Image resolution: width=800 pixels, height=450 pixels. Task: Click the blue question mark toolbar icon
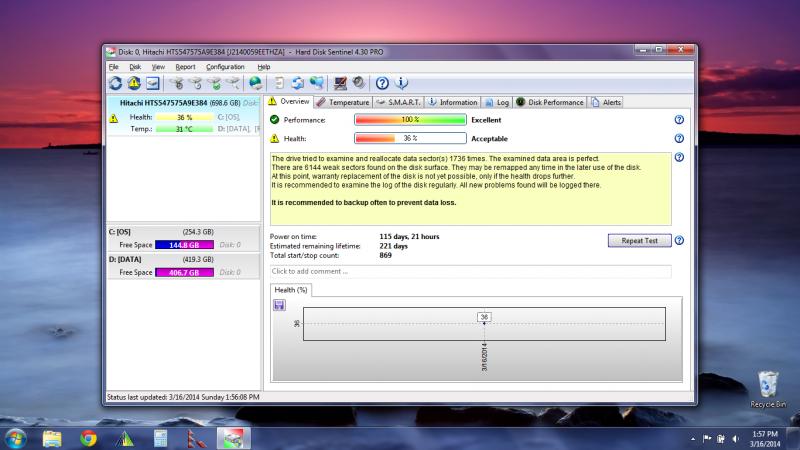(x=382, y=83)
